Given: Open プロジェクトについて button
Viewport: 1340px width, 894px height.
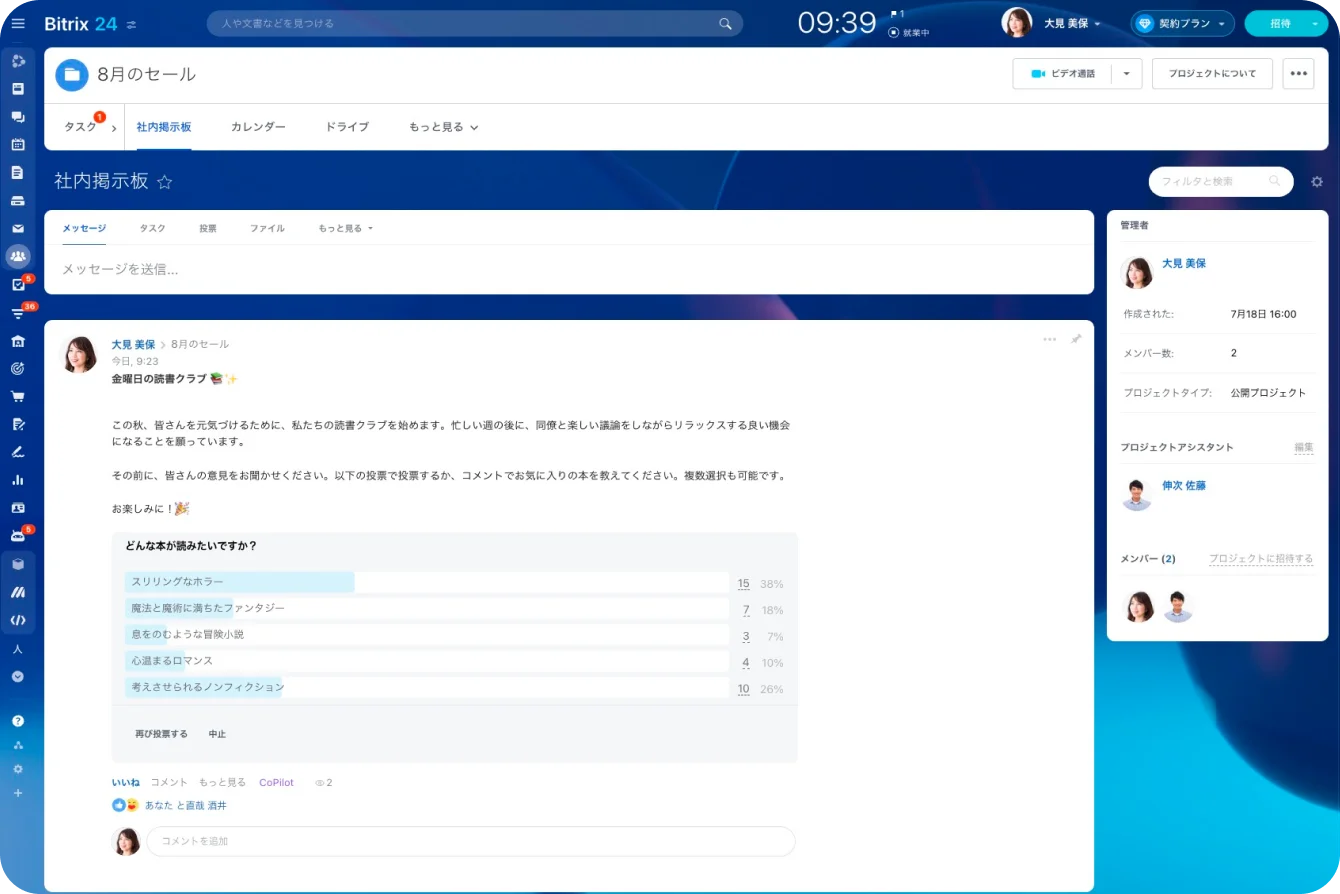Looking at the screenshot, I should coord(1212,74).
